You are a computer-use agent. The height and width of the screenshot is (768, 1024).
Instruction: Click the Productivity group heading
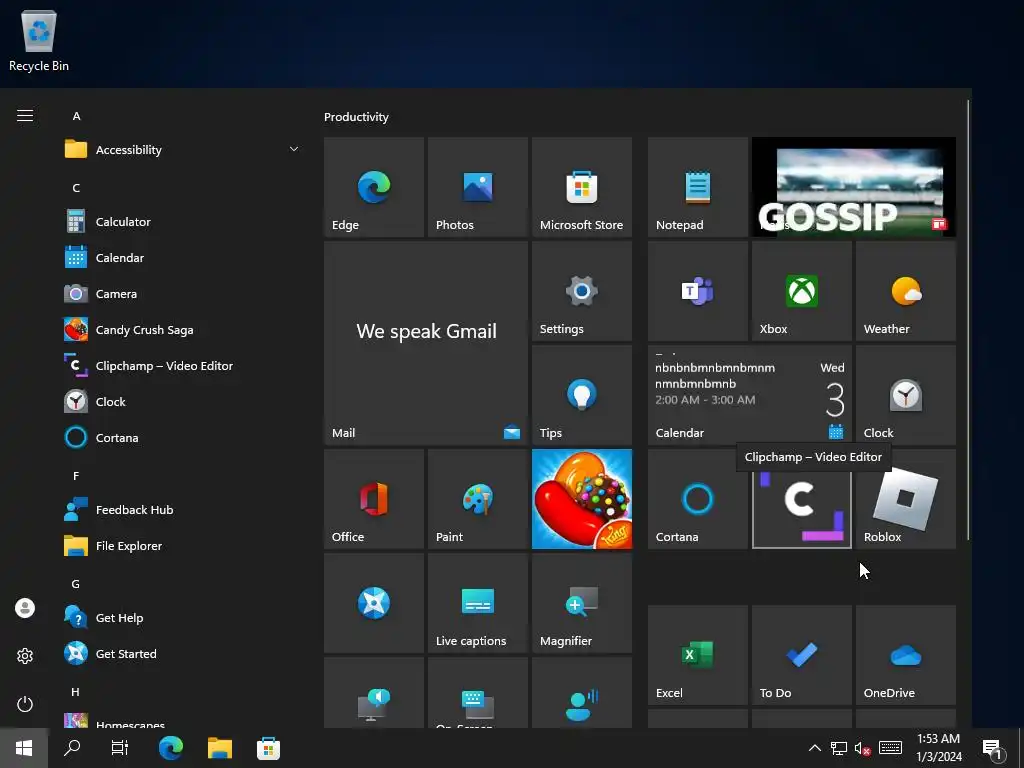click(356, 117)
